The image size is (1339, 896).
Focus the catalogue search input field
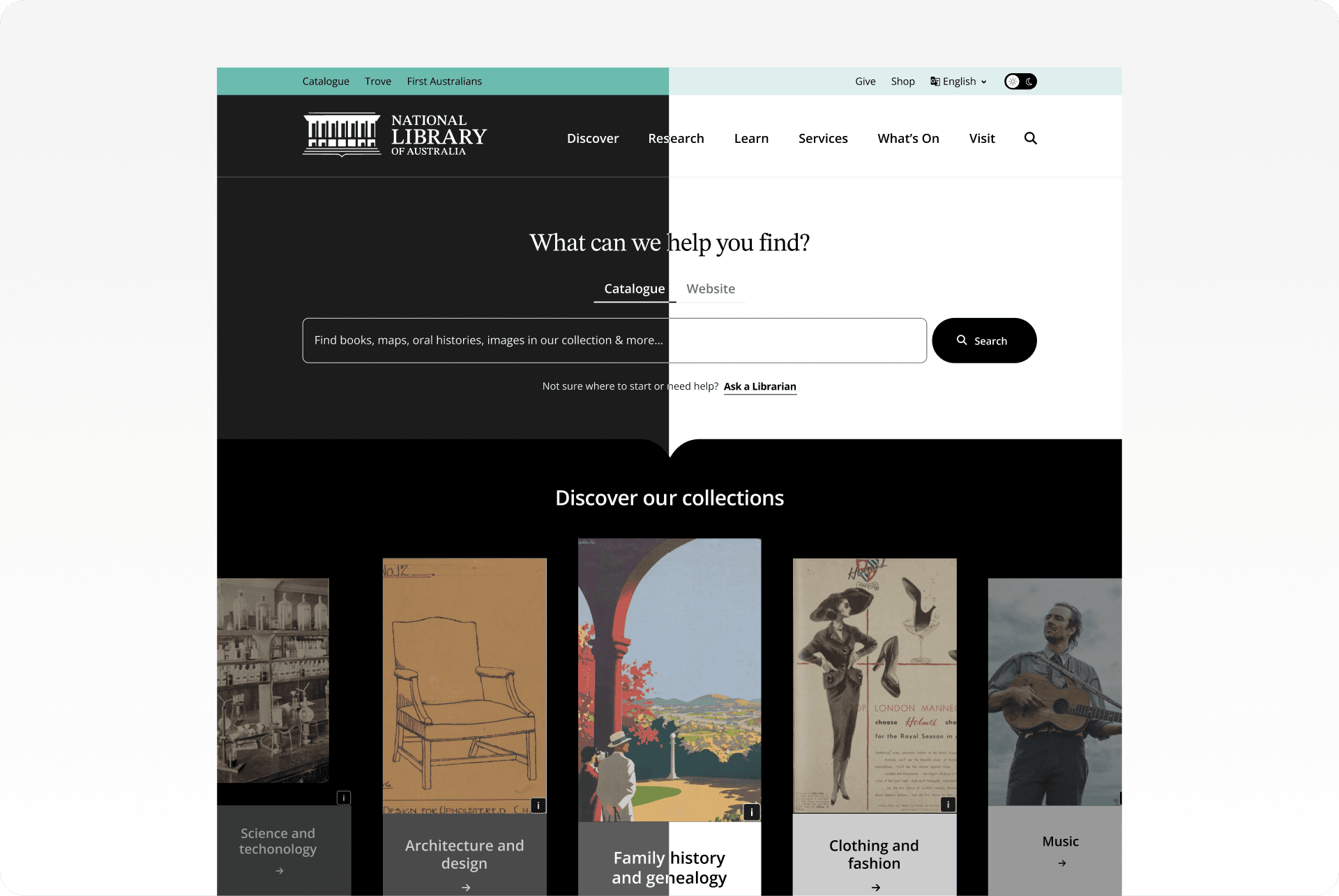[x=614, y=340]
